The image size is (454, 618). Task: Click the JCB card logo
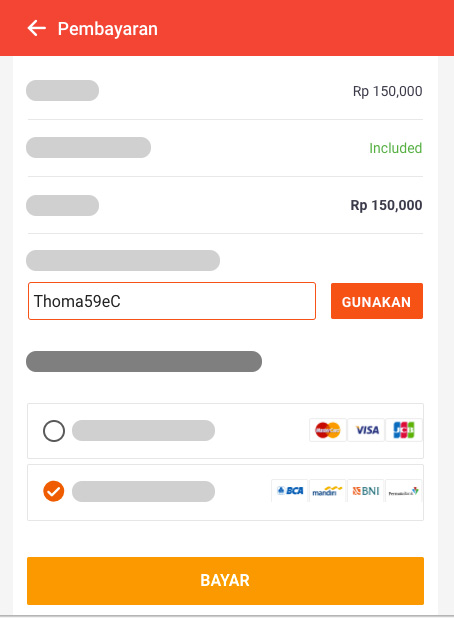[x=404, y=430]
